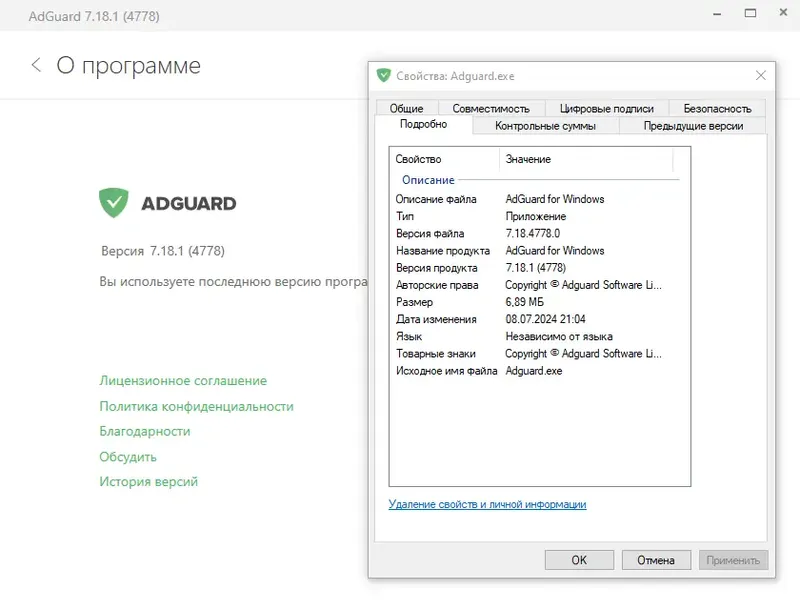Open the Контрольные суммы tab
The width and height of the screenshot is (800, 610).
(545, 126)
